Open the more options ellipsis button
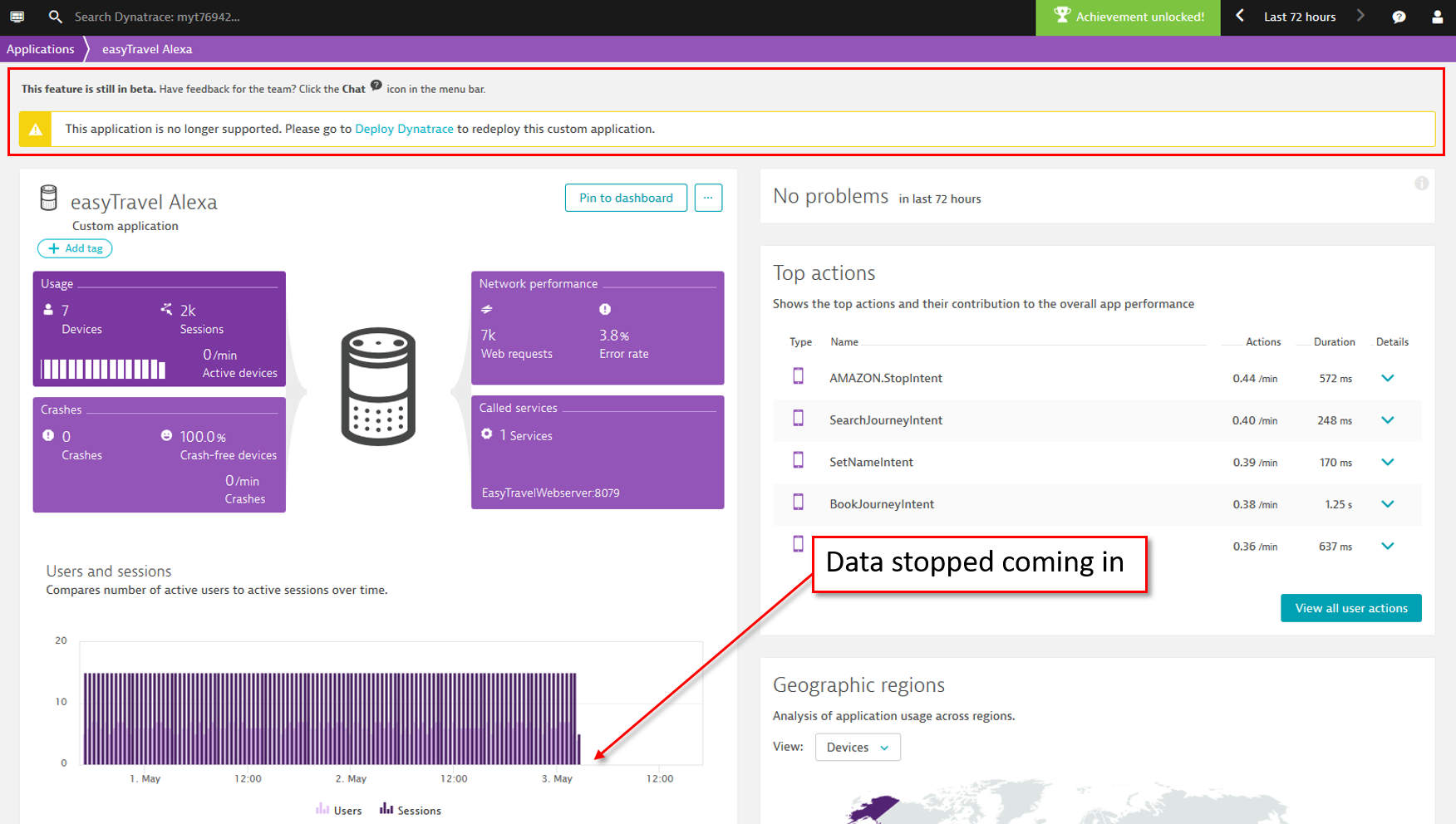The height and width of the screenshot is (824, 1456). tap(708, 198)
